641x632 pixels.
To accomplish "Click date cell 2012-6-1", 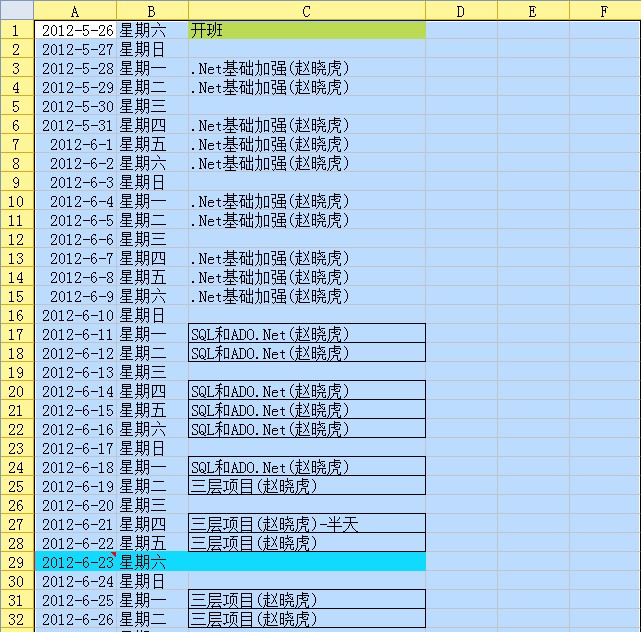I will click(x=75, y=144).
